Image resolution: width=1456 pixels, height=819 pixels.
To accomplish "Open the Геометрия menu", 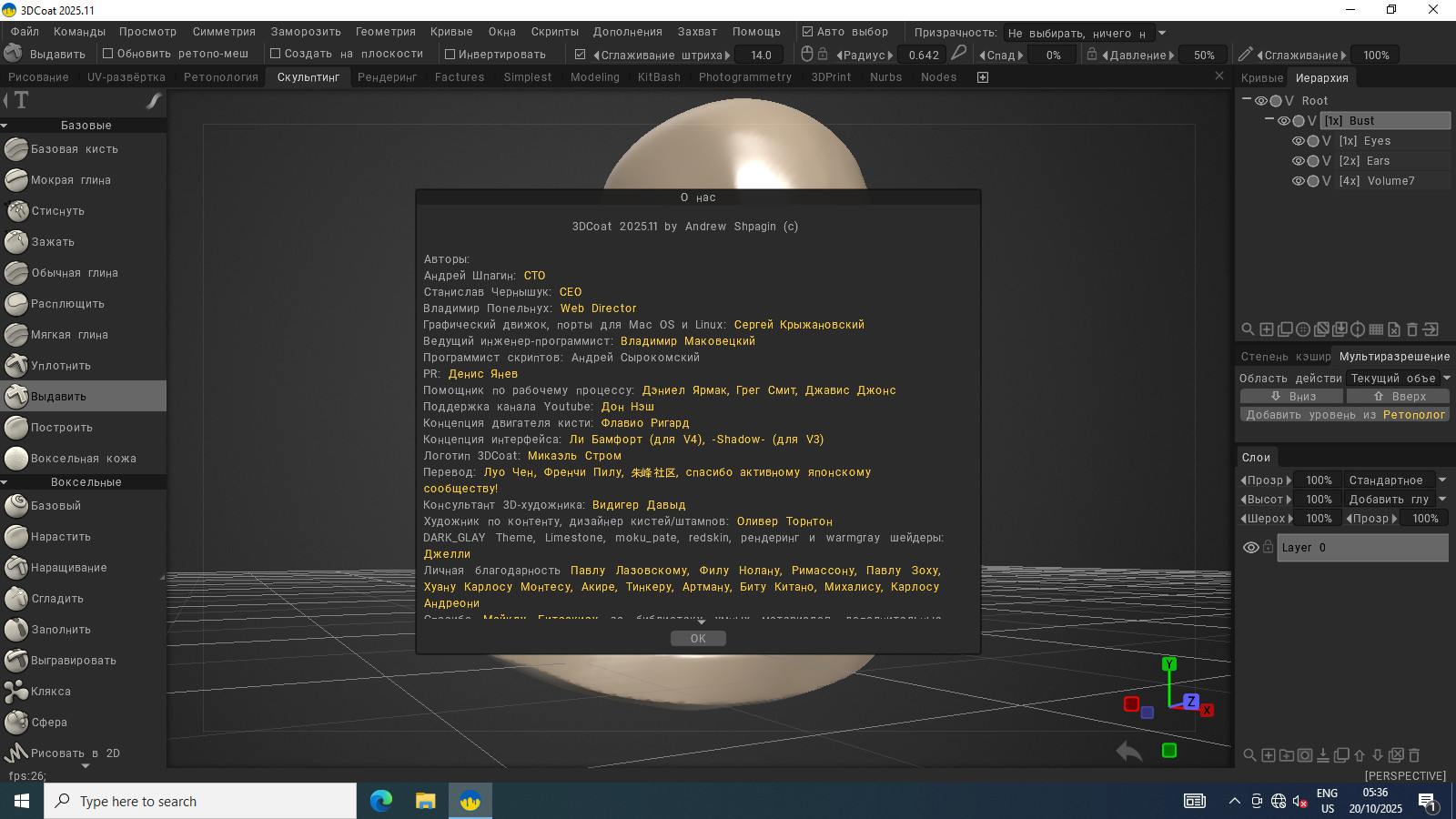I will (385, 32).
